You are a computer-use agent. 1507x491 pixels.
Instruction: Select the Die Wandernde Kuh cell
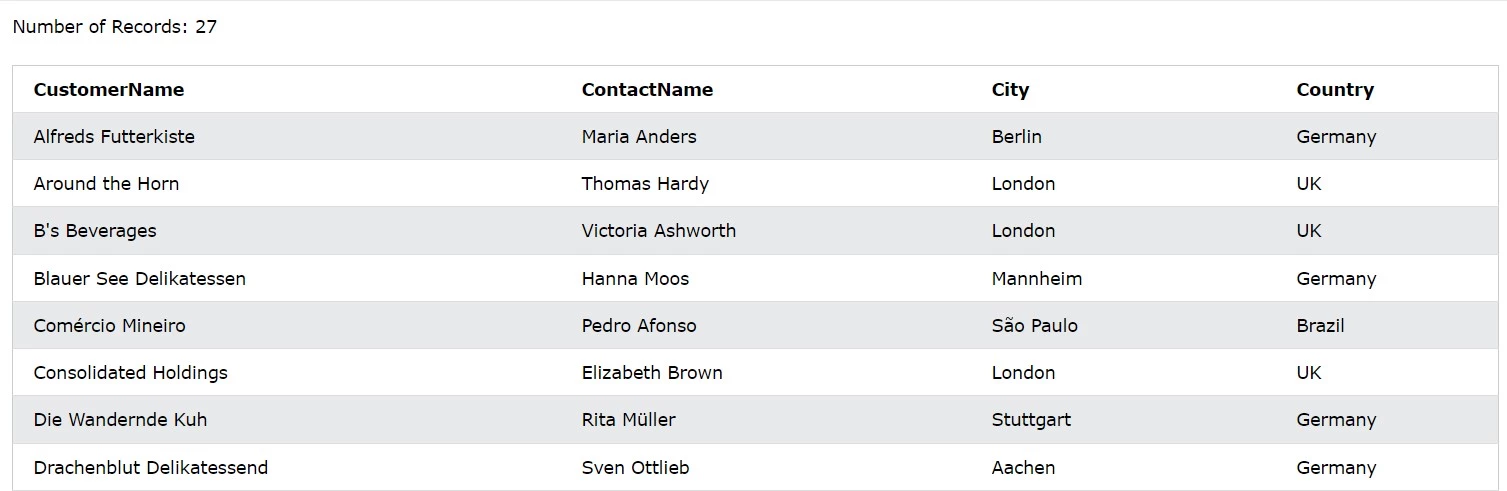tap(120, 420)
